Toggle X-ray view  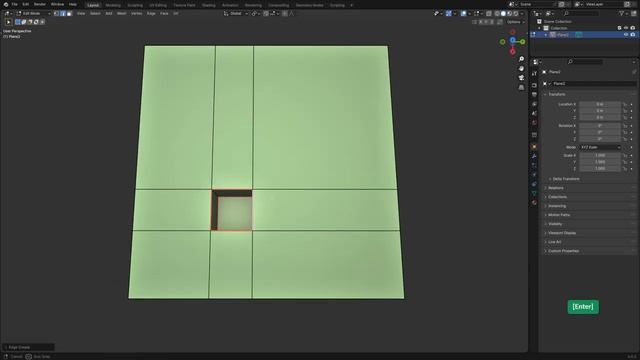(x=489, y=13)
